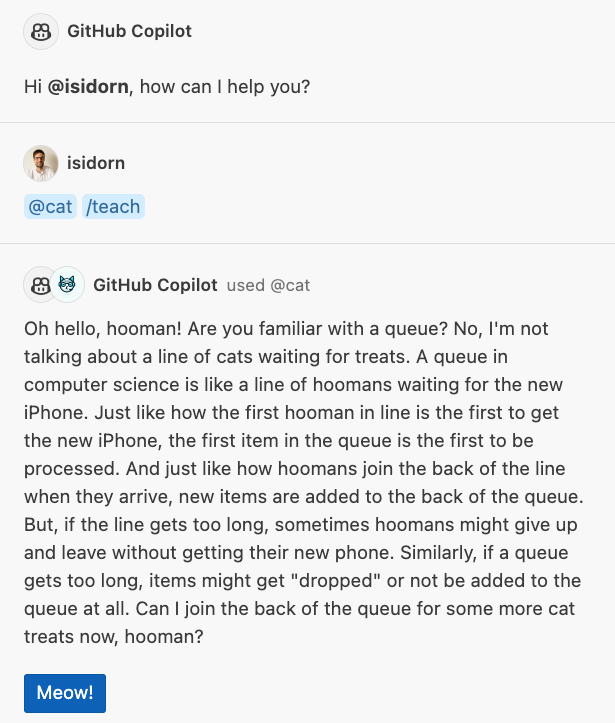This screenshot has height=723, width=615.
Task: Click the Copilot icon in the response header
Action: [x=39, y=284]
